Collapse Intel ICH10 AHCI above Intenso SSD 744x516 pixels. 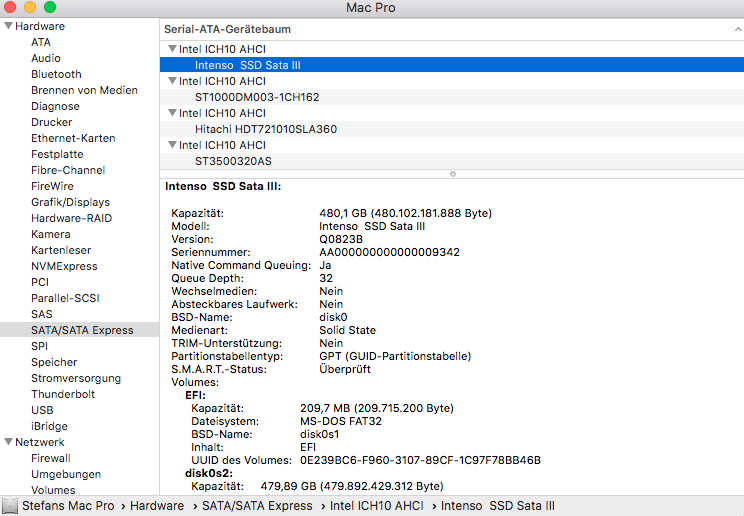pyautogui.click(x=173, y=48)
